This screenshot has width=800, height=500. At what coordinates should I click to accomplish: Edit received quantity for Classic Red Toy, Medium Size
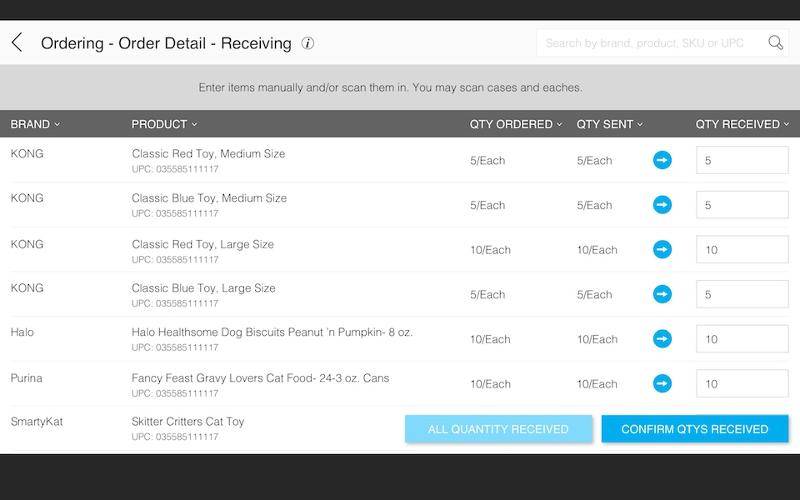742,160
